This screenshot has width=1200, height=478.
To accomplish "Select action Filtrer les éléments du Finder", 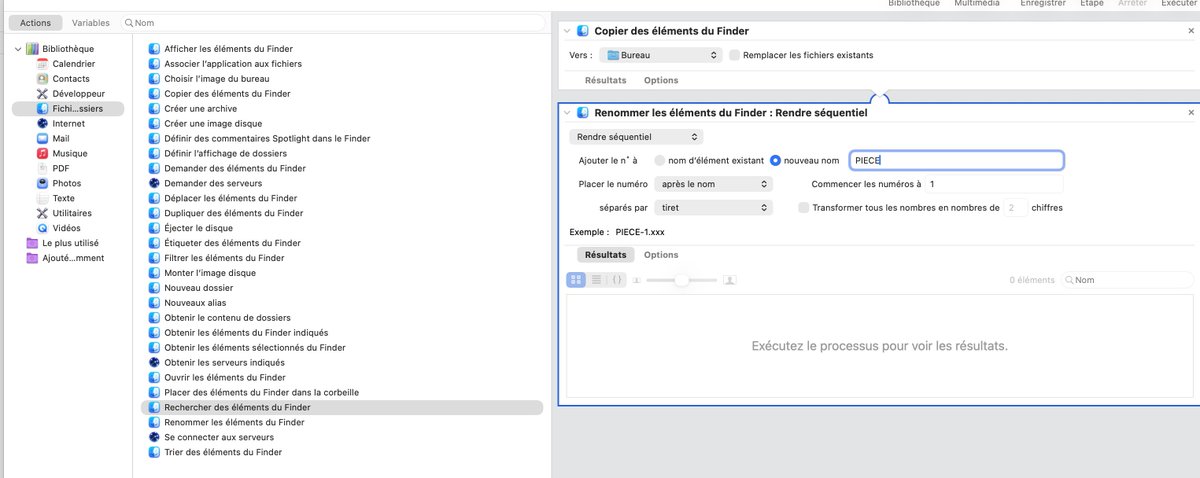I will tap(226, 258).
